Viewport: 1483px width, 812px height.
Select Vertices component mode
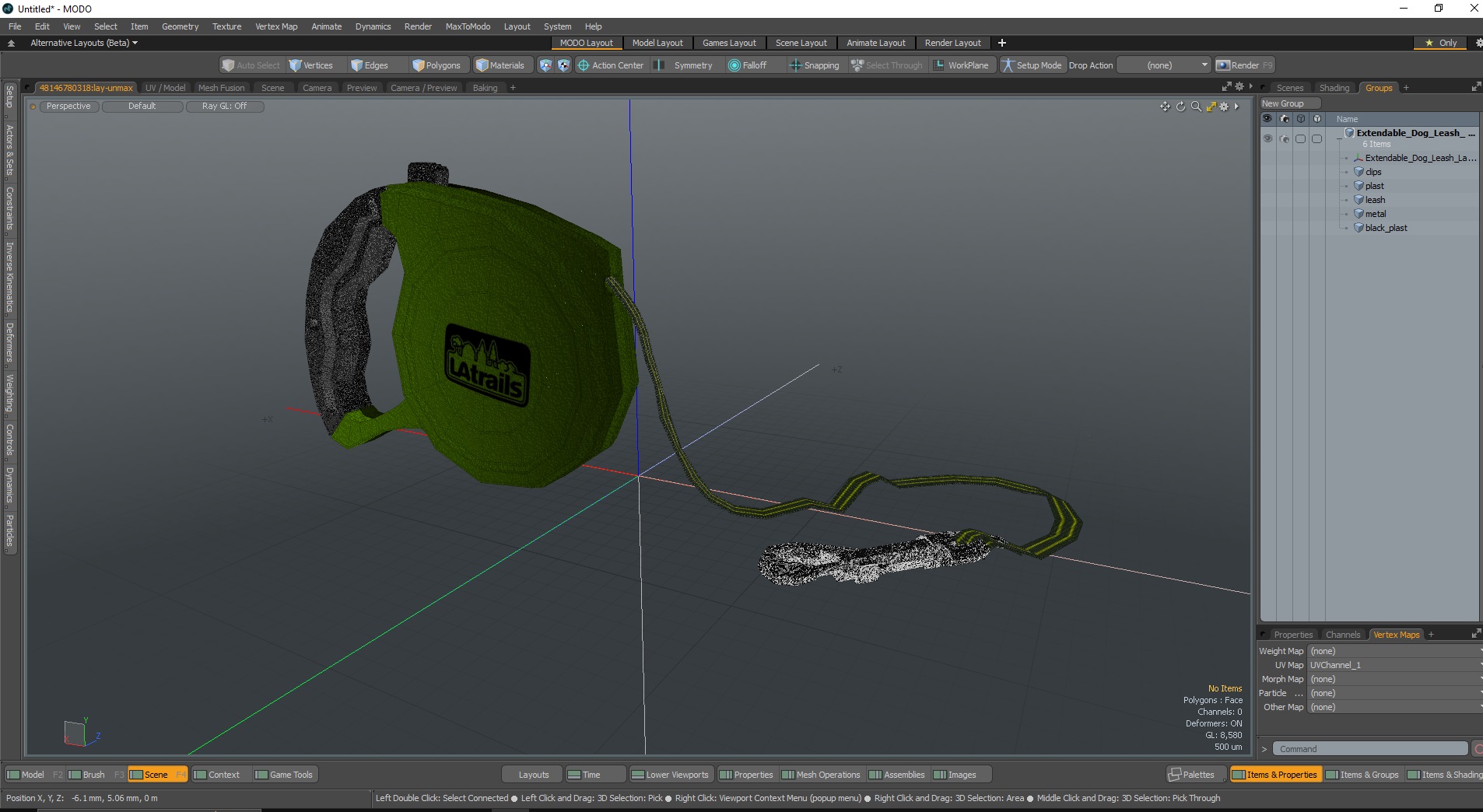[311, 65]
